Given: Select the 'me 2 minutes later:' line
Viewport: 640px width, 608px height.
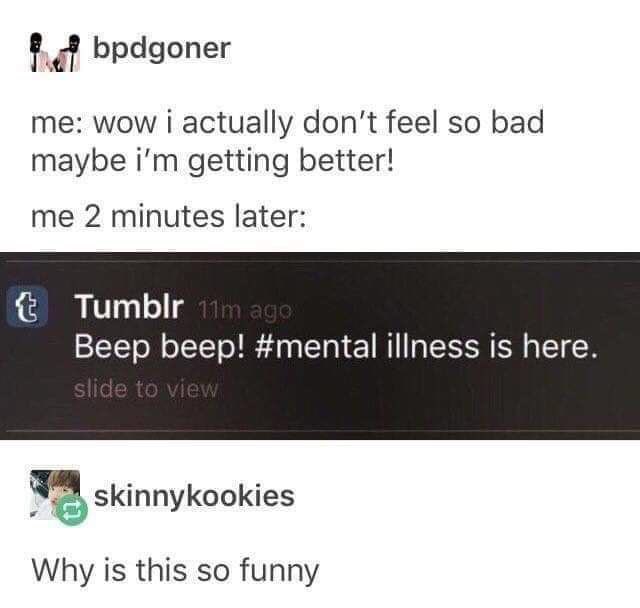Looking at the screenshot, I should pos(168,216).
